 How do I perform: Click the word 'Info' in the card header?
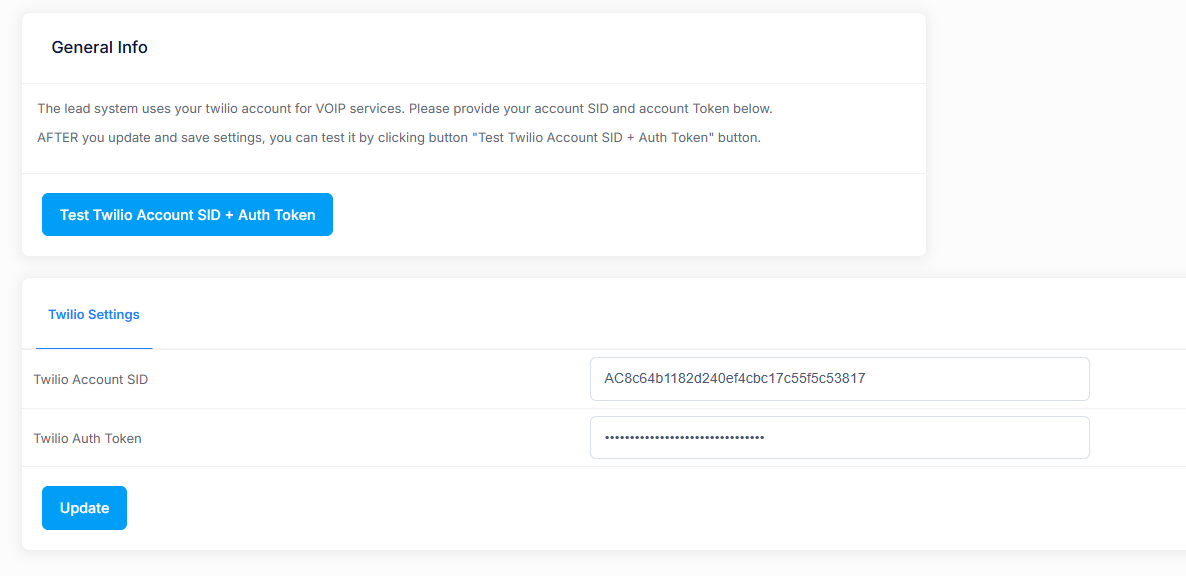[132, 47]
